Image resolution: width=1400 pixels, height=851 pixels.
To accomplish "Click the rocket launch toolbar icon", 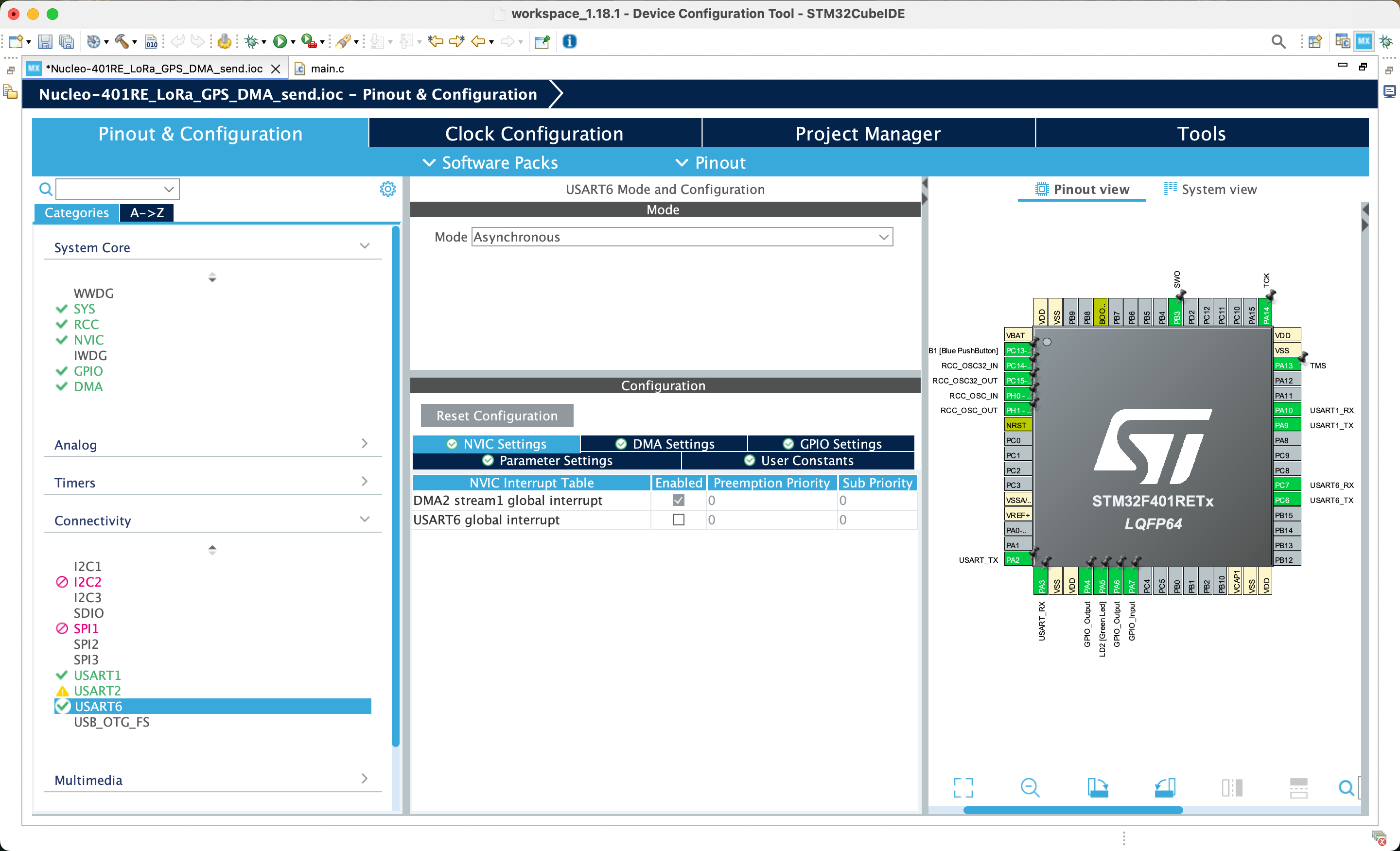I will [x=342, y=42].
